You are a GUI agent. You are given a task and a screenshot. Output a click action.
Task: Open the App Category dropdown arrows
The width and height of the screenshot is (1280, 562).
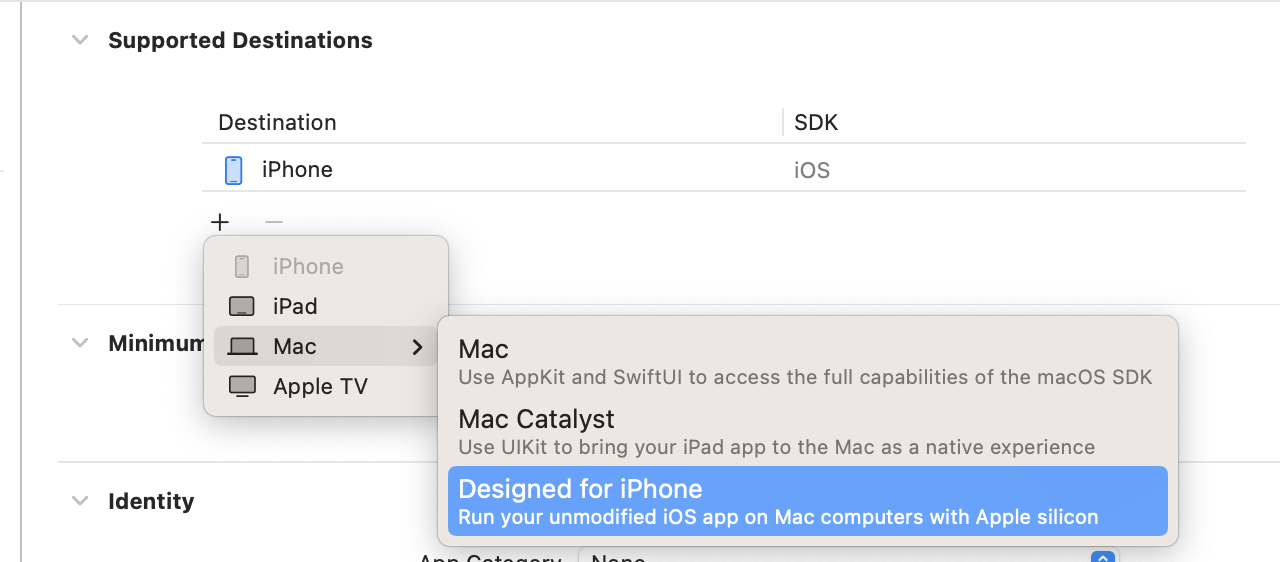[1103, 556]
